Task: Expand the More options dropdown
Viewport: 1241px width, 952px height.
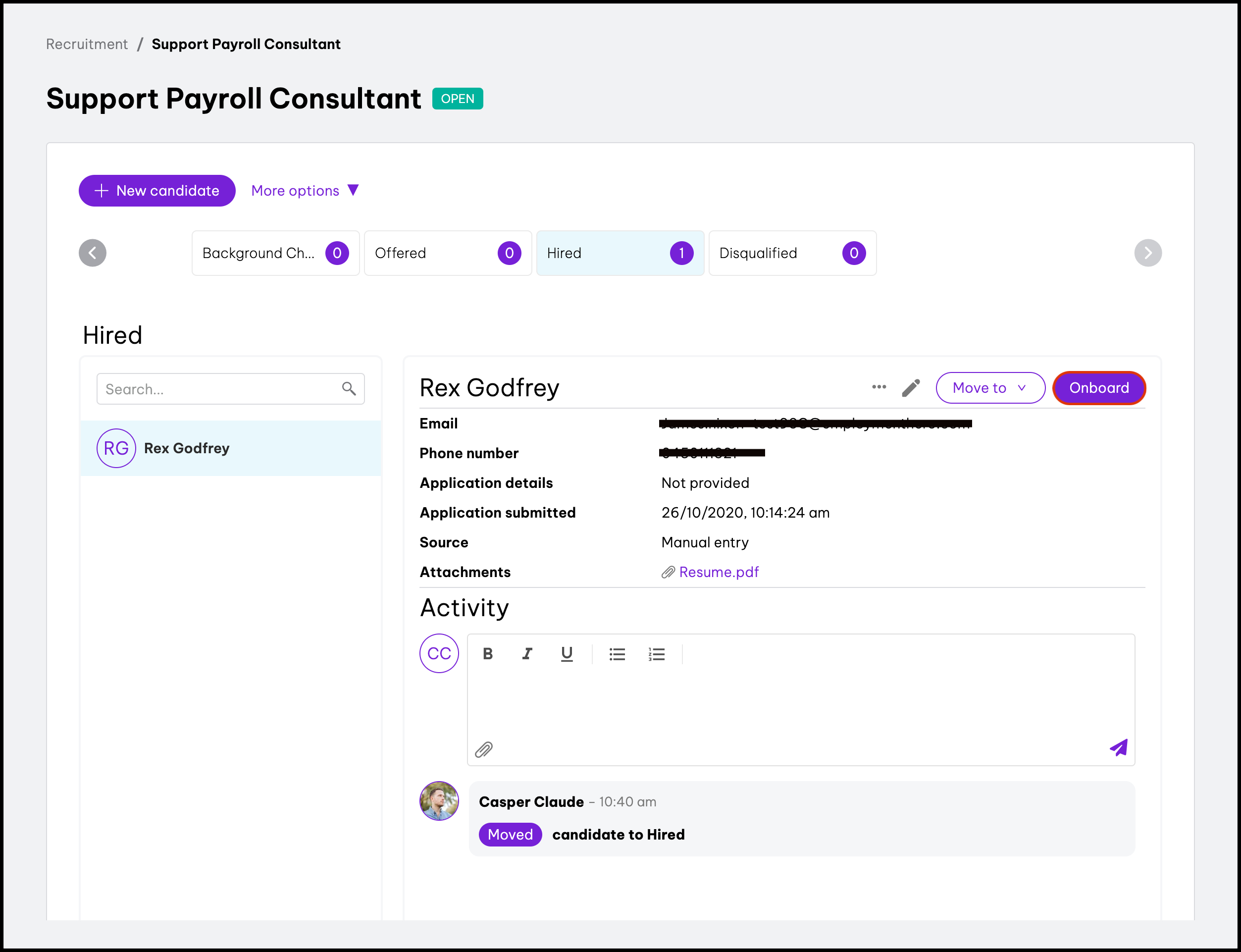Action: 305,191
